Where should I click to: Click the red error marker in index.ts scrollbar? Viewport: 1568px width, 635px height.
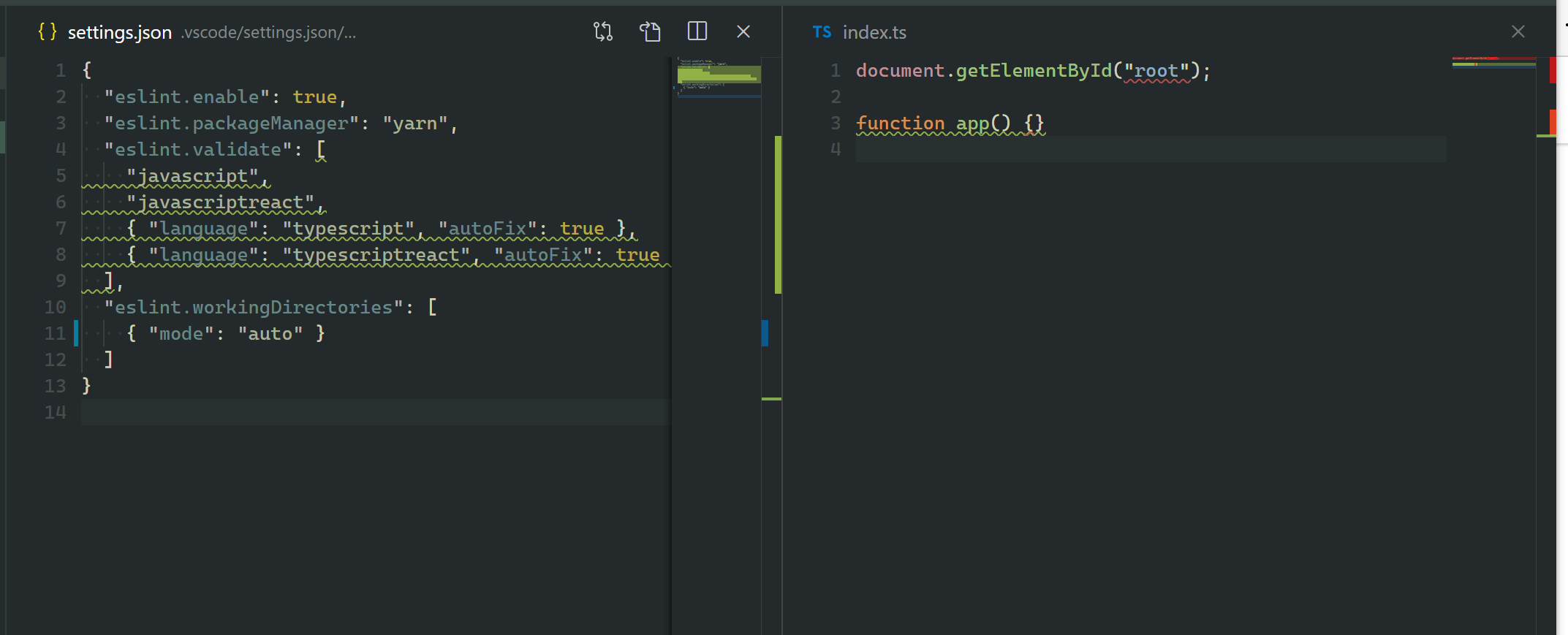click(x=1553, y=70)
